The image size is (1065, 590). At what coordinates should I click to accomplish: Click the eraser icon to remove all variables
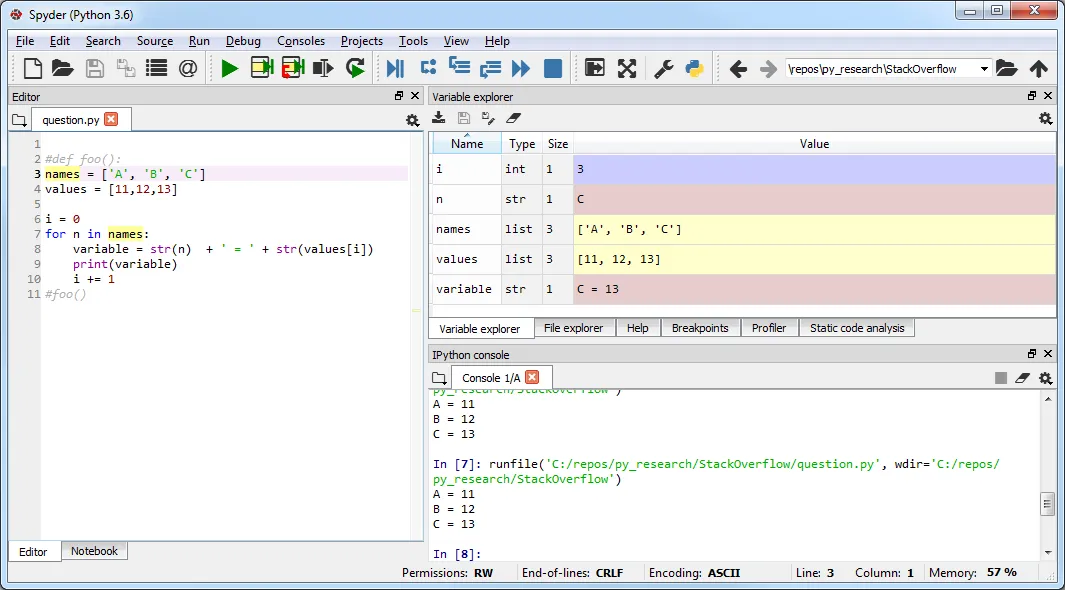514,118
